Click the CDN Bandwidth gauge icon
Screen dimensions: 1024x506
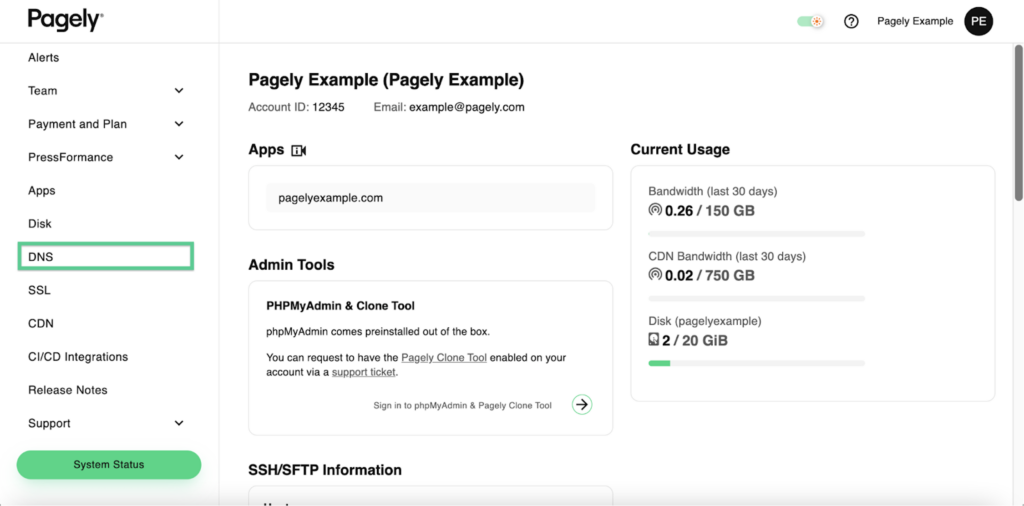pyautogui.click(x=655, y=275)
